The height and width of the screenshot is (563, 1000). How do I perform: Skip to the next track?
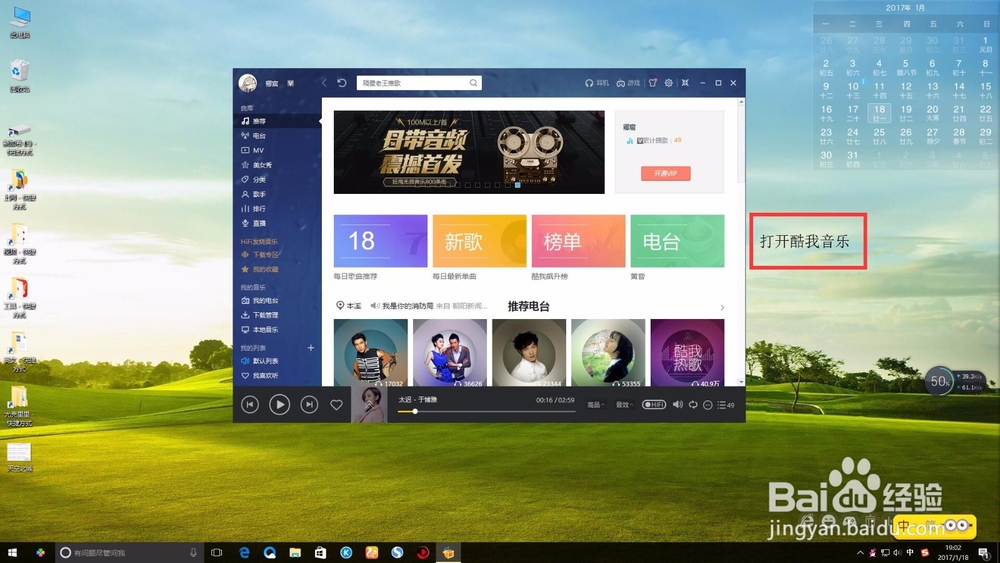coord(309,404)
